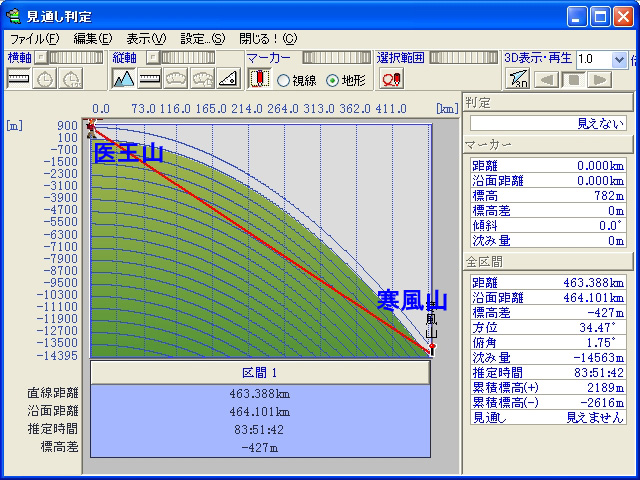The image size is (640, 480).
Task: Toggle the red marker icon button
Action: click(x=258, y=79)
